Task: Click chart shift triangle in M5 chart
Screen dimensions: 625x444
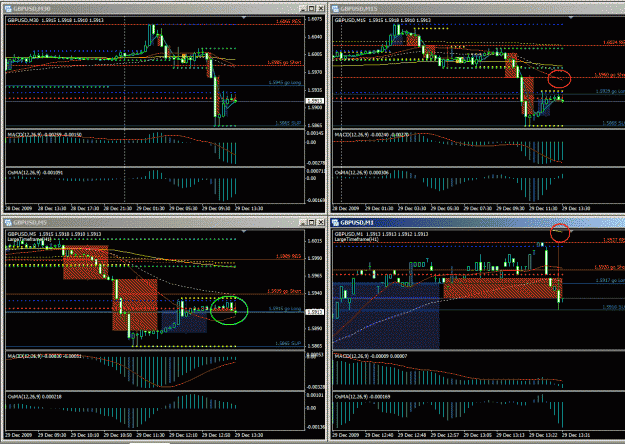Action: pos(244,232)
